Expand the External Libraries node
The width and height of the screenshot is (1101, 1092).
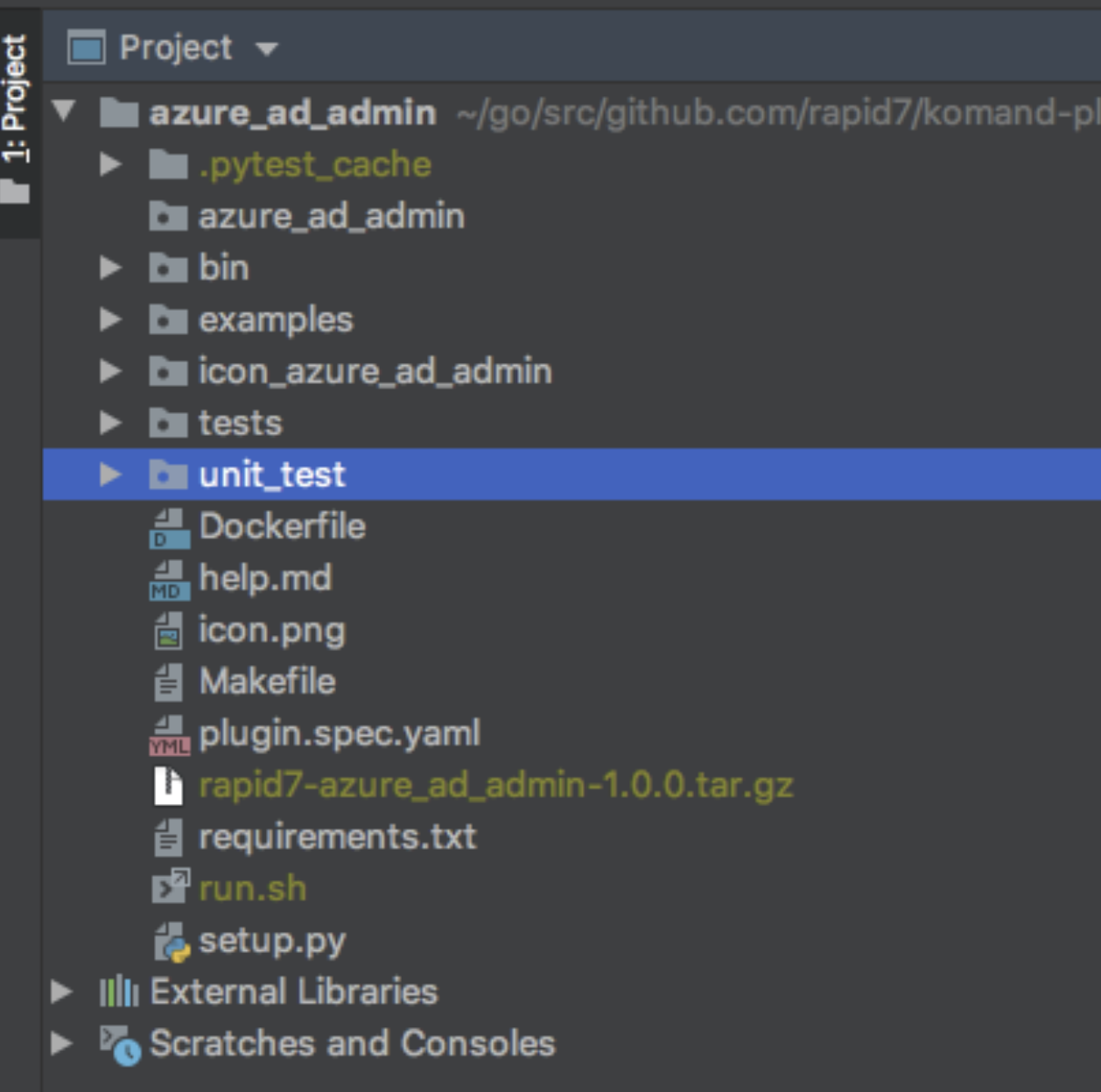point(61,991)
